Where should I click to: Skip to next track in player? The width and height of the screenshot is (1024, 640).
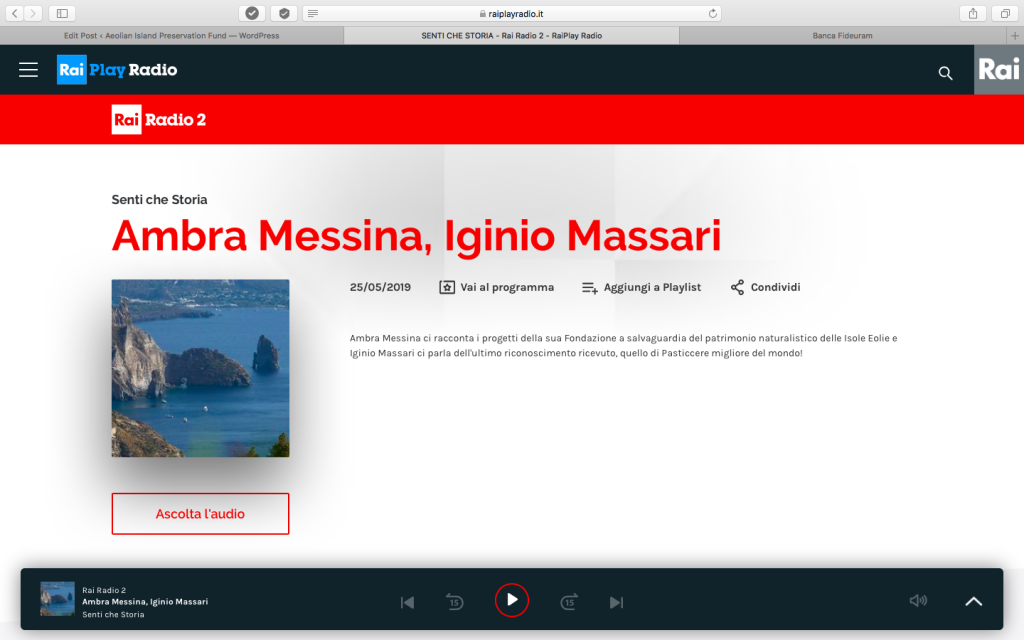coord(616,602)
